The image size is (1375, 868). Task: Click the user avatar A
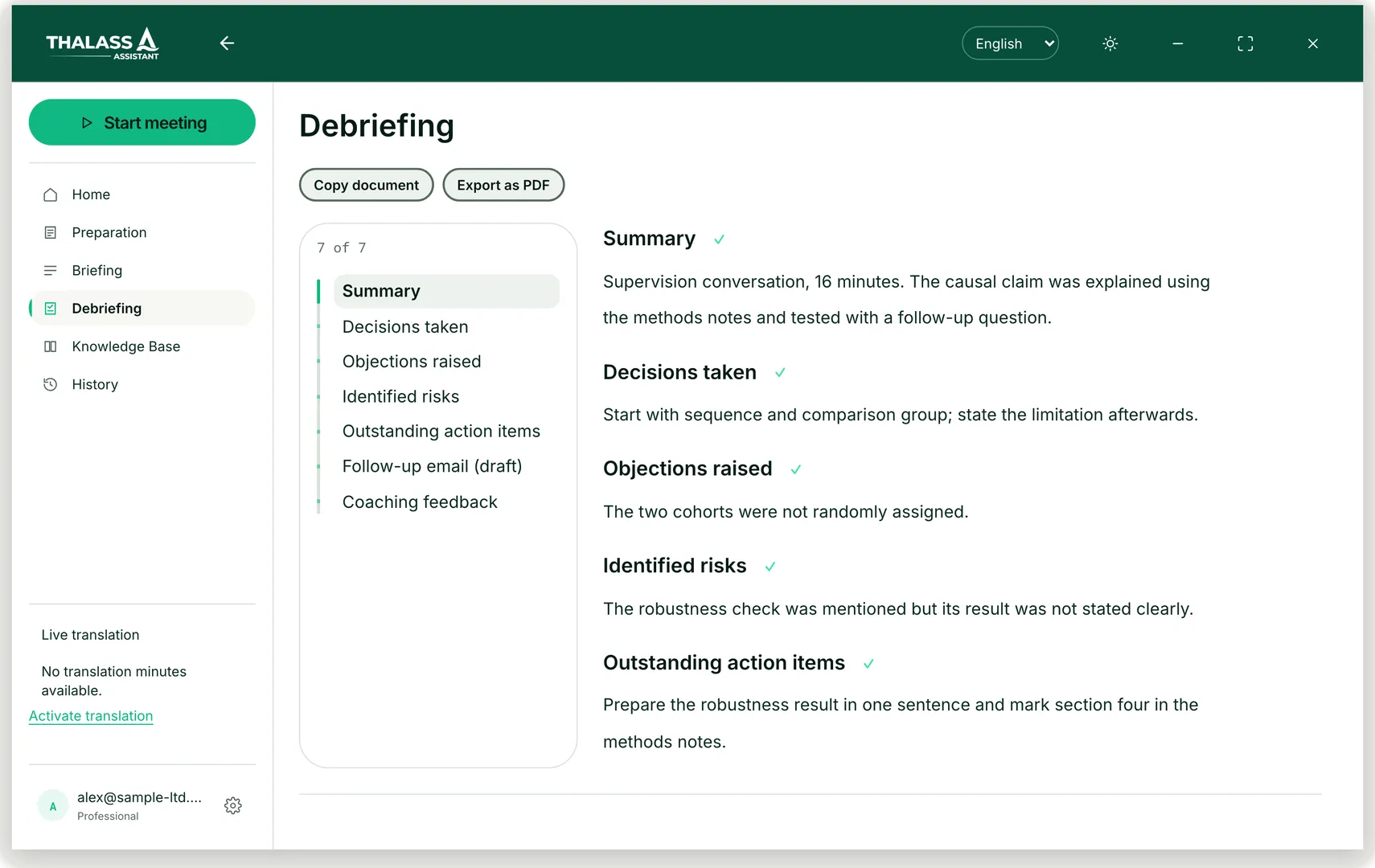tap(53, 805)
